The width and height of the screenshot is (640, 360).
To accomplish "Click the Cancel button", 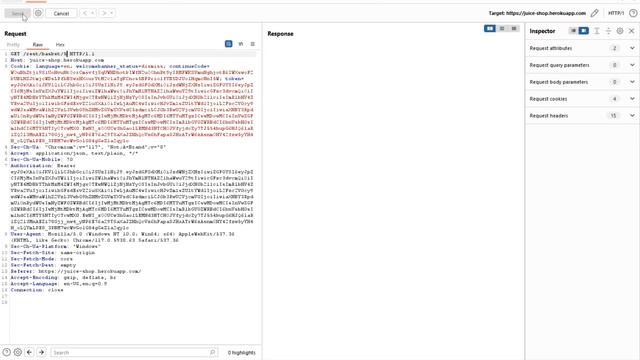I will click(x=61, y=13).
